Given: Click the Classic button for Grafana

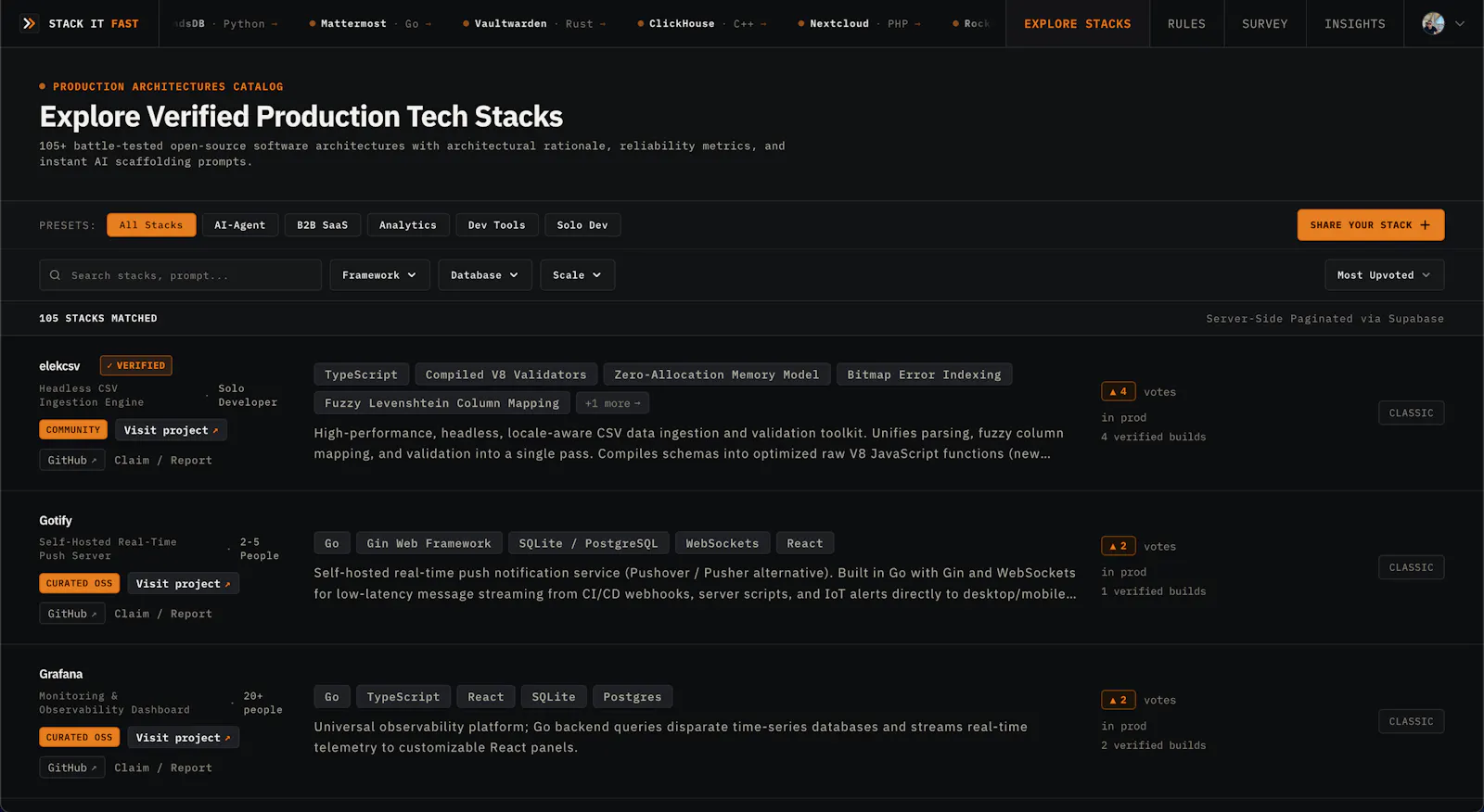Looking at the screenshot, I should pos(1411,721).
